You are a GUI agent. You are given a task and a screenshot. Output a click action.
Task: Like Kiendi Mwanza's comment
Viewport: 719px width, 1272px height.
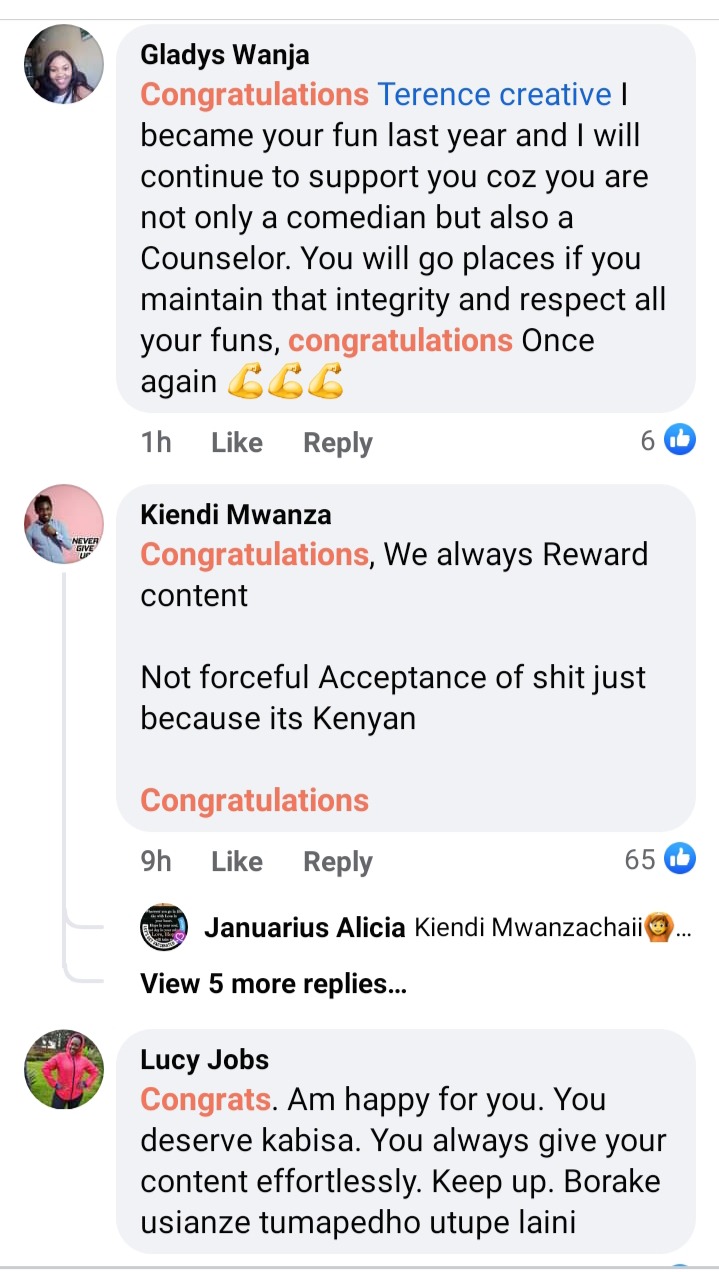pyautogui.click(x=237, y=862)
